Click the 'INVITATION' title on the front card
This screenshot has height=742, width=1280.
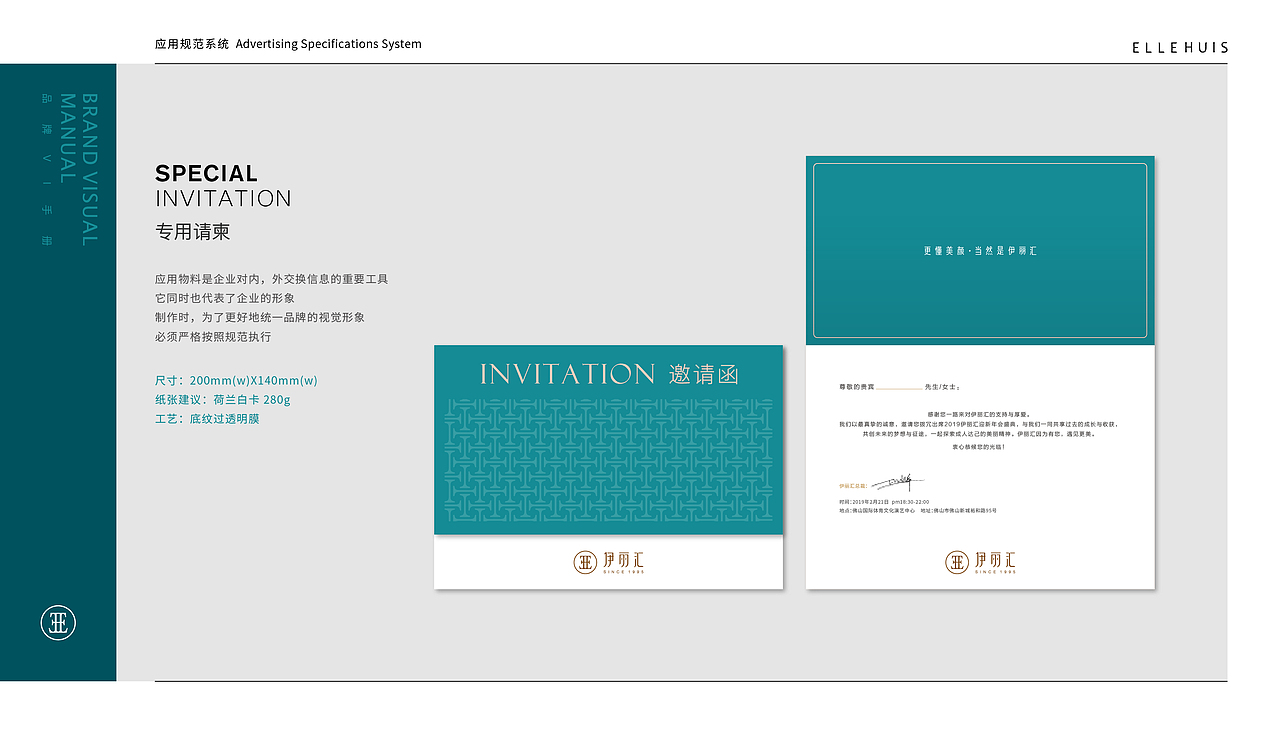pyautogui.click(x=567, y=375)
